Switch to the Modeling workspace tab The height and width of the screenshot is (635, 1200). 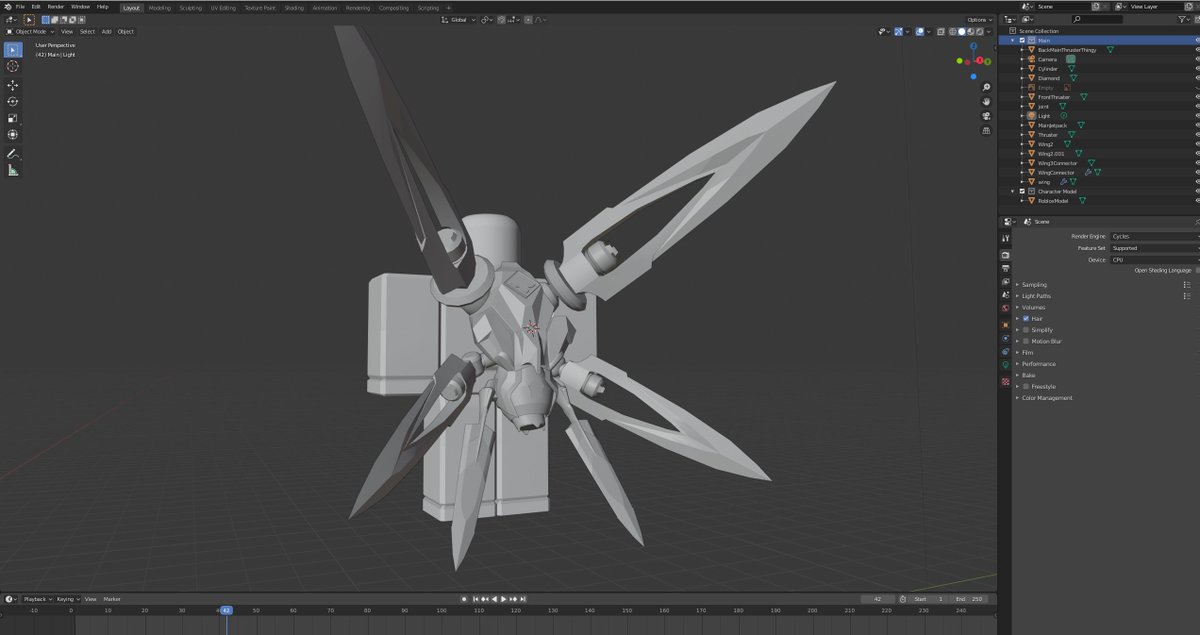[160, 7]
